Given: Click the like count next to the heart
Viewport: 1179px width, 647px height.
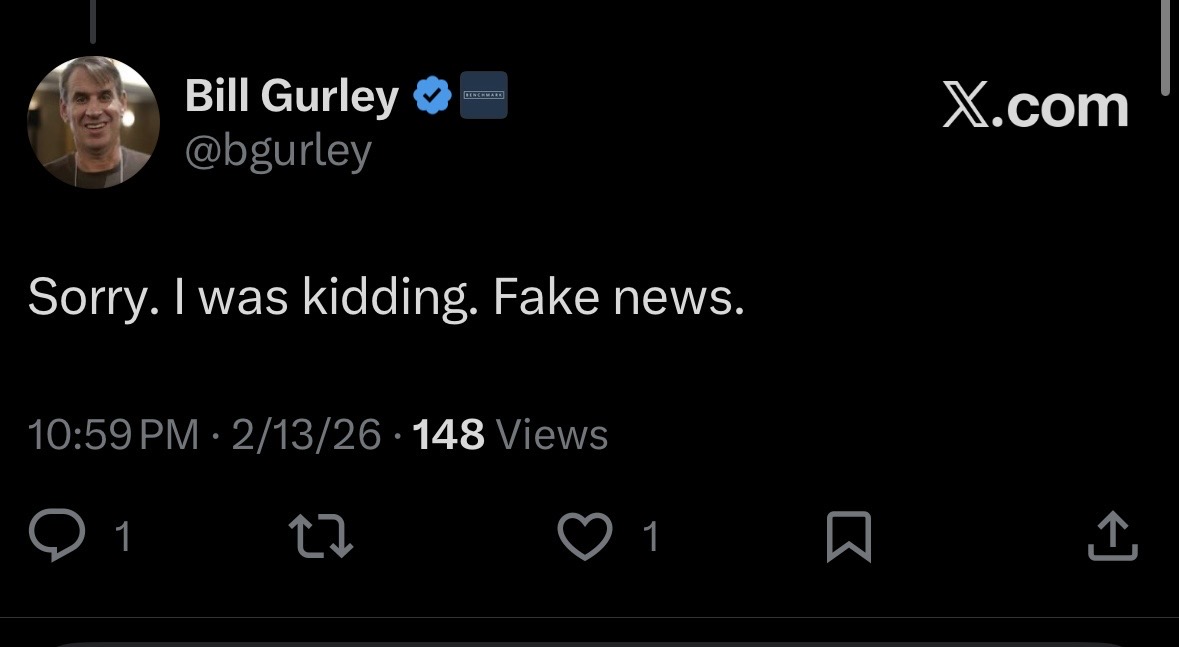Looking at the screenshot, I should 651,538.
